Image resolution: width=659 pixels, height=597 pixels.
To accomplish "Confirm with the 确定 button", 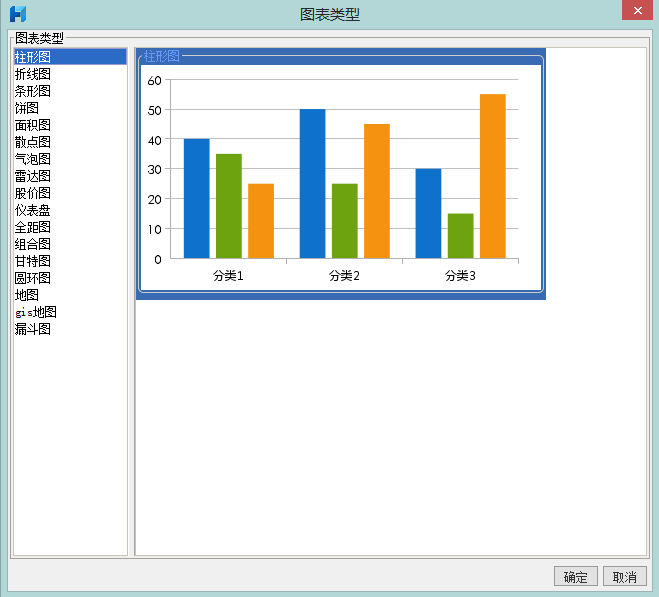I will coord(576,576).
